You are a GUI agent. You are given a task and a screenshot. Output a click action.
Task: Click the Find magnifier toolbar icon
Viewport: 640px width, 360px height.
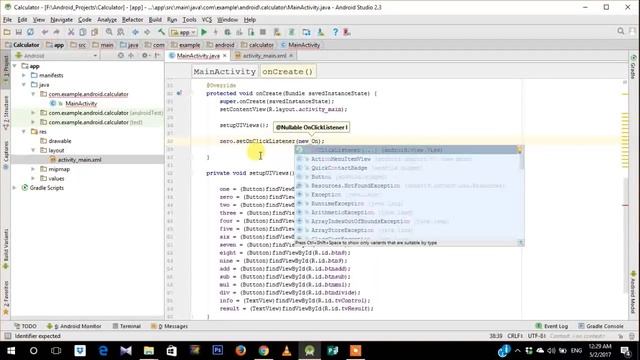(109, 32)
